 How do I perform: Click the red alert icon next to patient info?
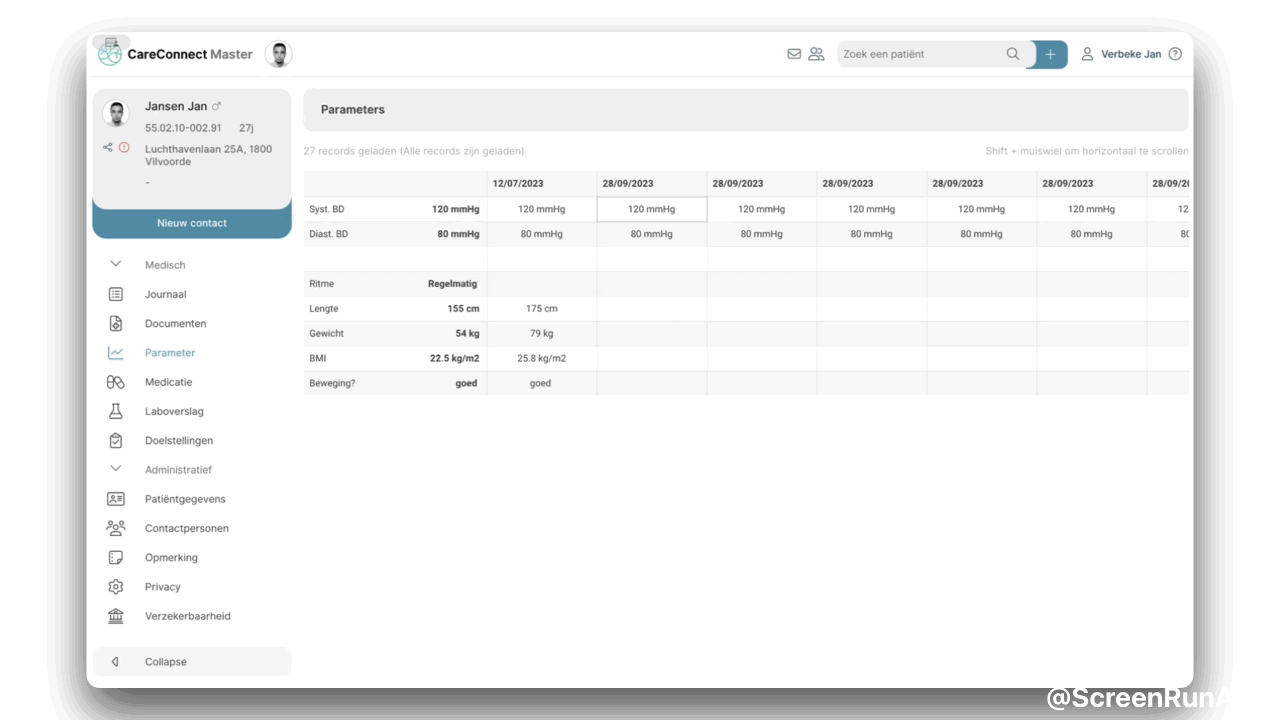coord(124,146)
